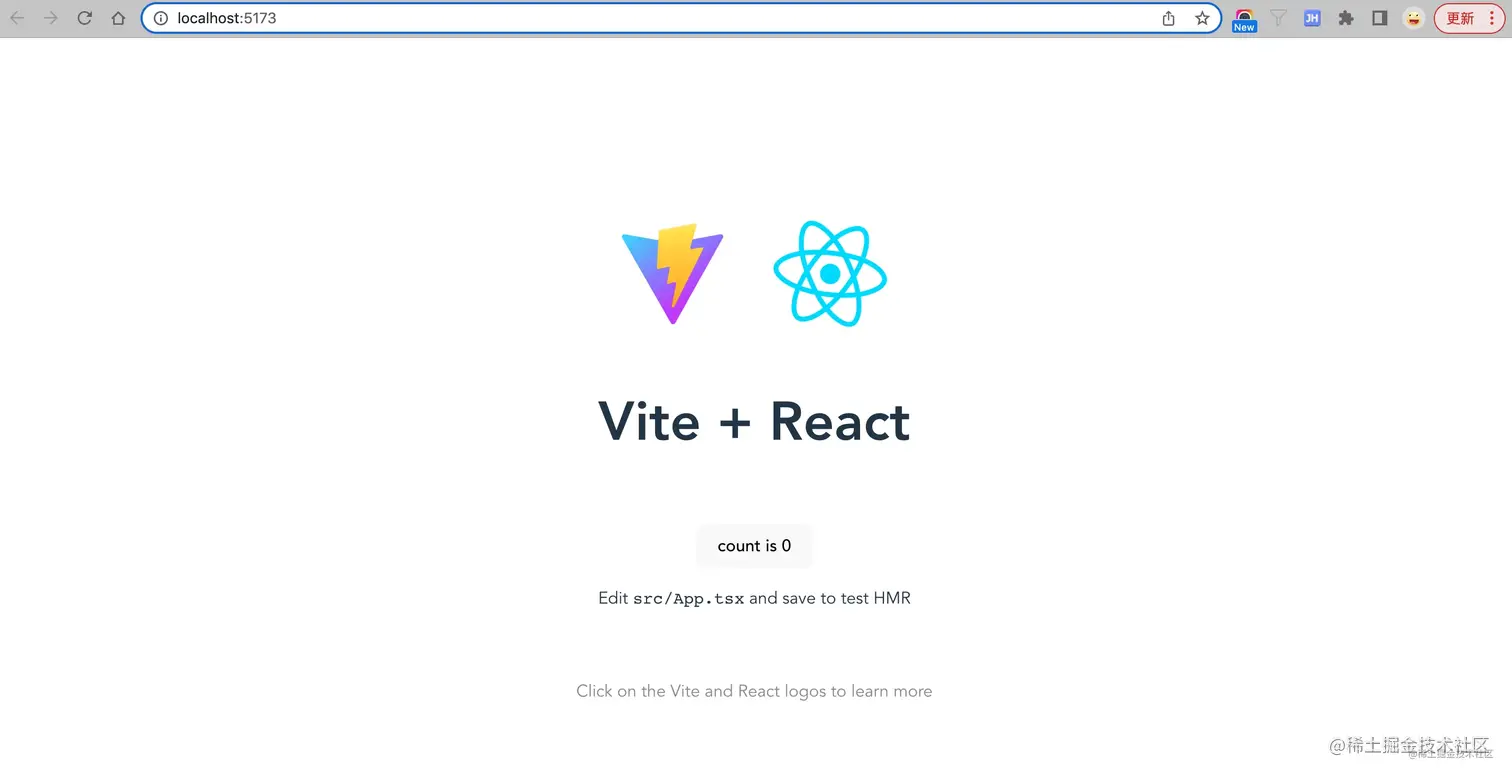Click the Vite lightning logo

[x=672, y=274]
